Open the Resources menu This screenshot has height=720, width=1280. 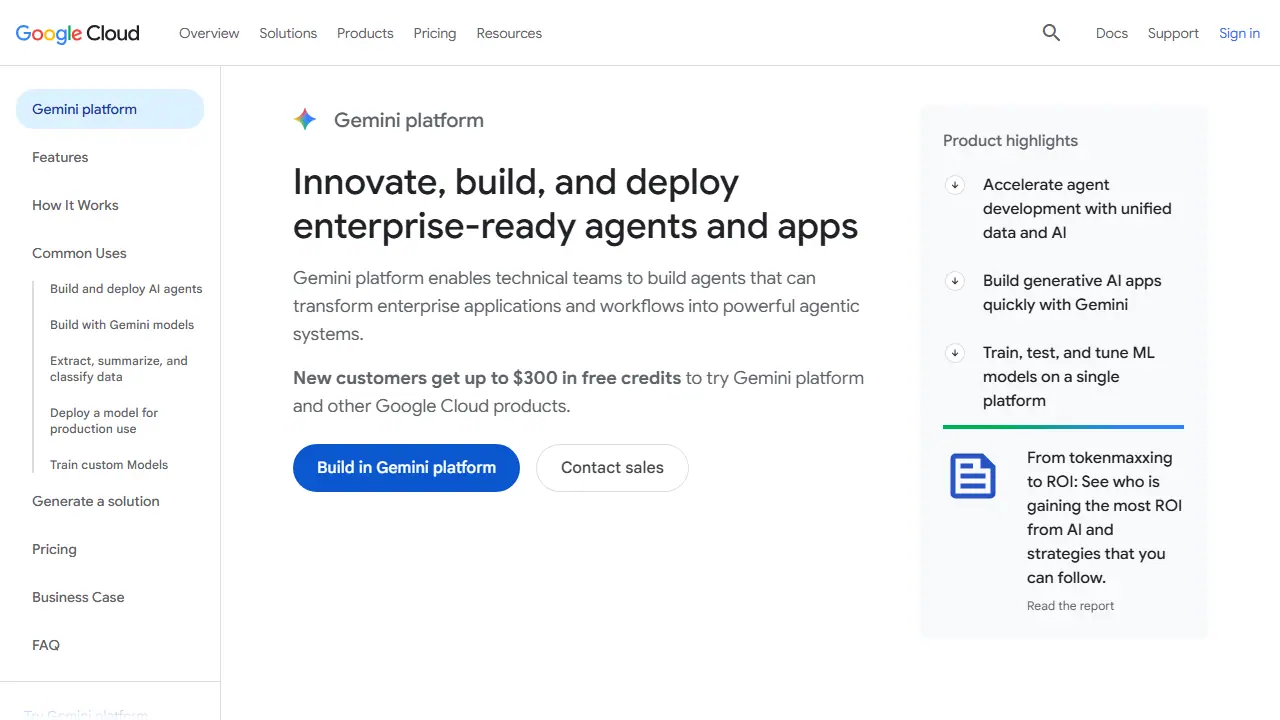click(509, 33)
